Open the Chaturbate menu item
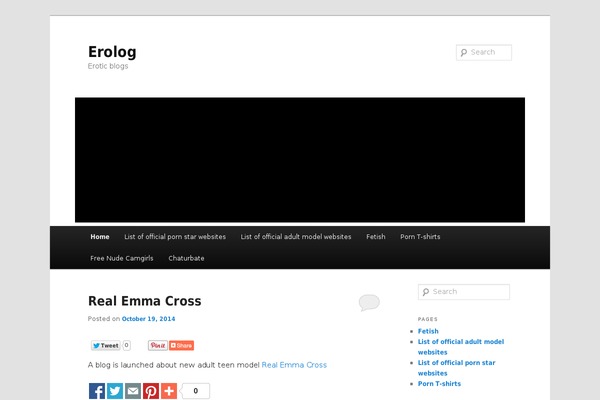 tap(186, 258)
